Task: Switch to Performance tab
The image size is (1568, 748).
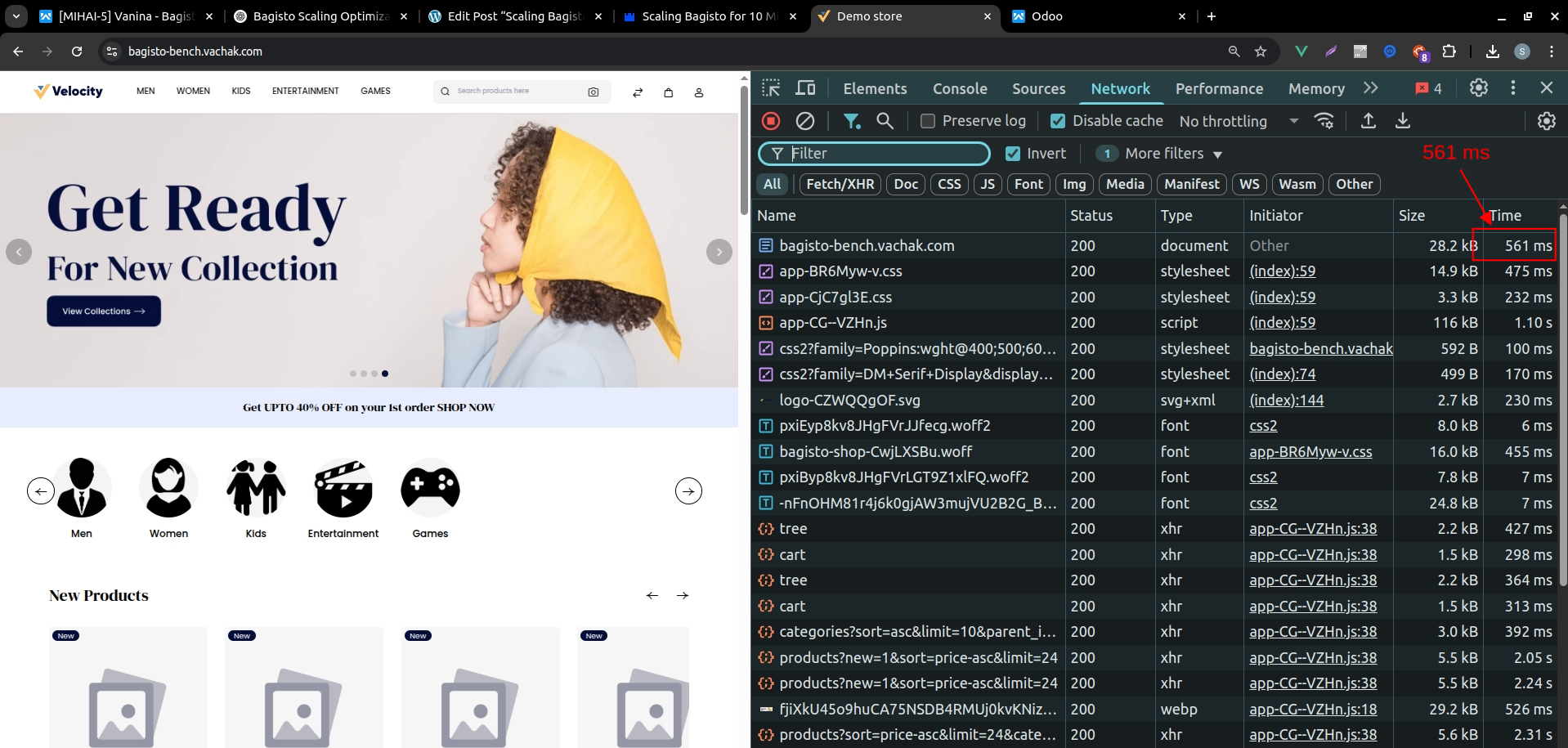Action: pyautogui.click(x=1219, y=88)
